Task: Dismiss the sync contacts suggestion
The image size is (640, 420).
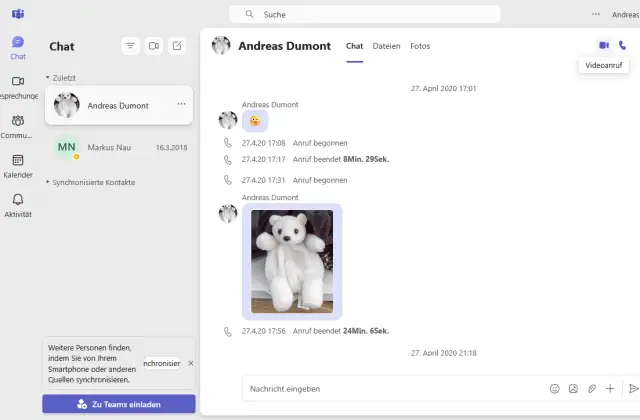Action: (x=191, y=363)
